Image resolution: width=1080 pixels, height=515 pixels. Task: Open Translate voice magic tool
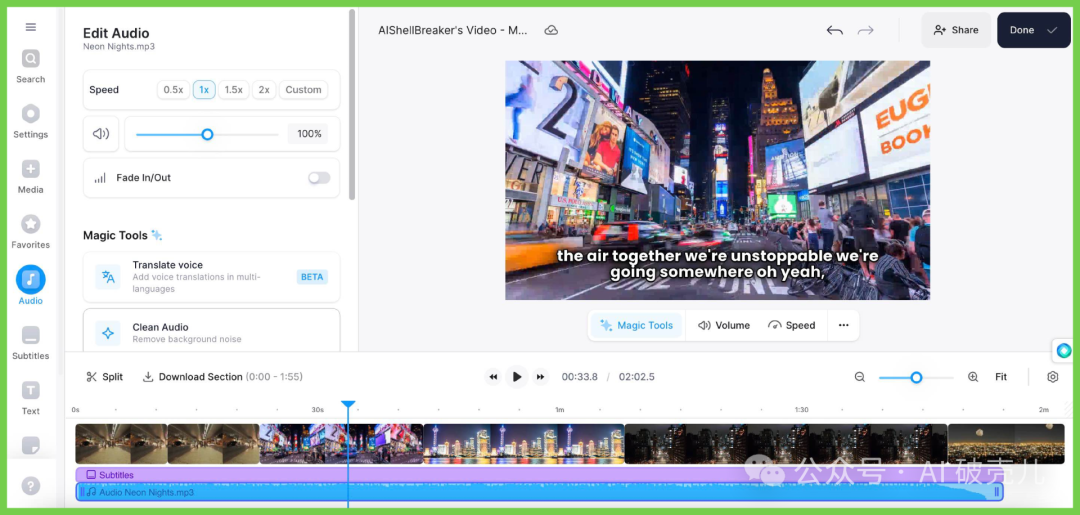211,277
